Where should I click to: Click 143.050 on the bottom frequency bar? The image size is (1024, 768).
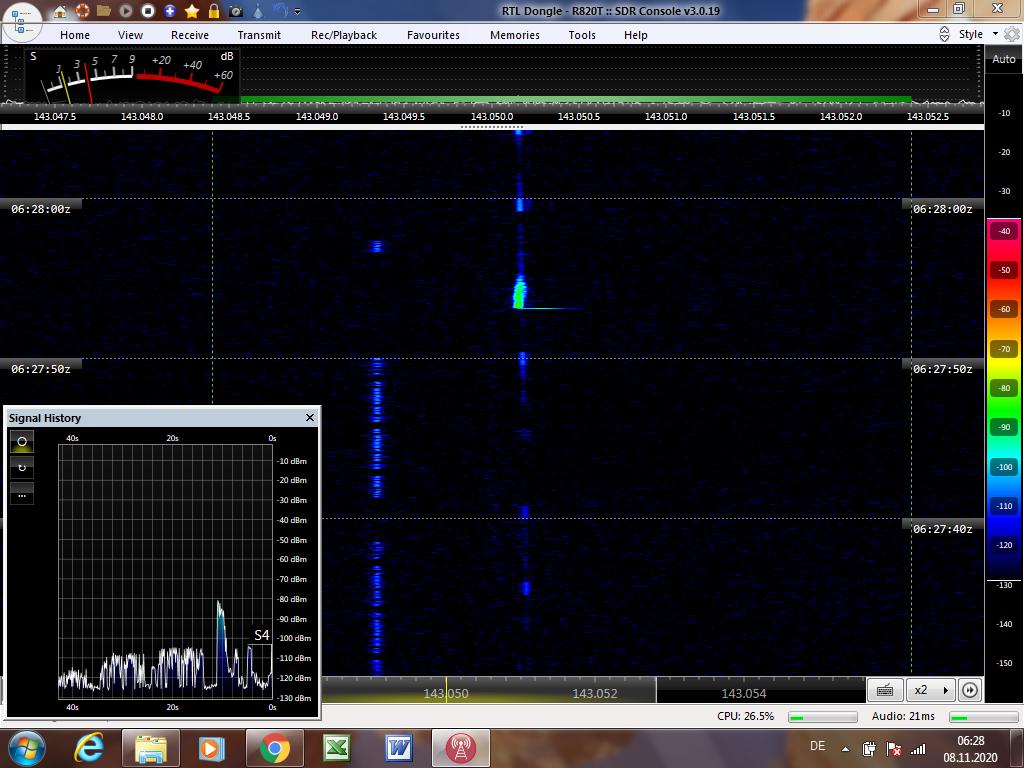click(x=446, y=694)
